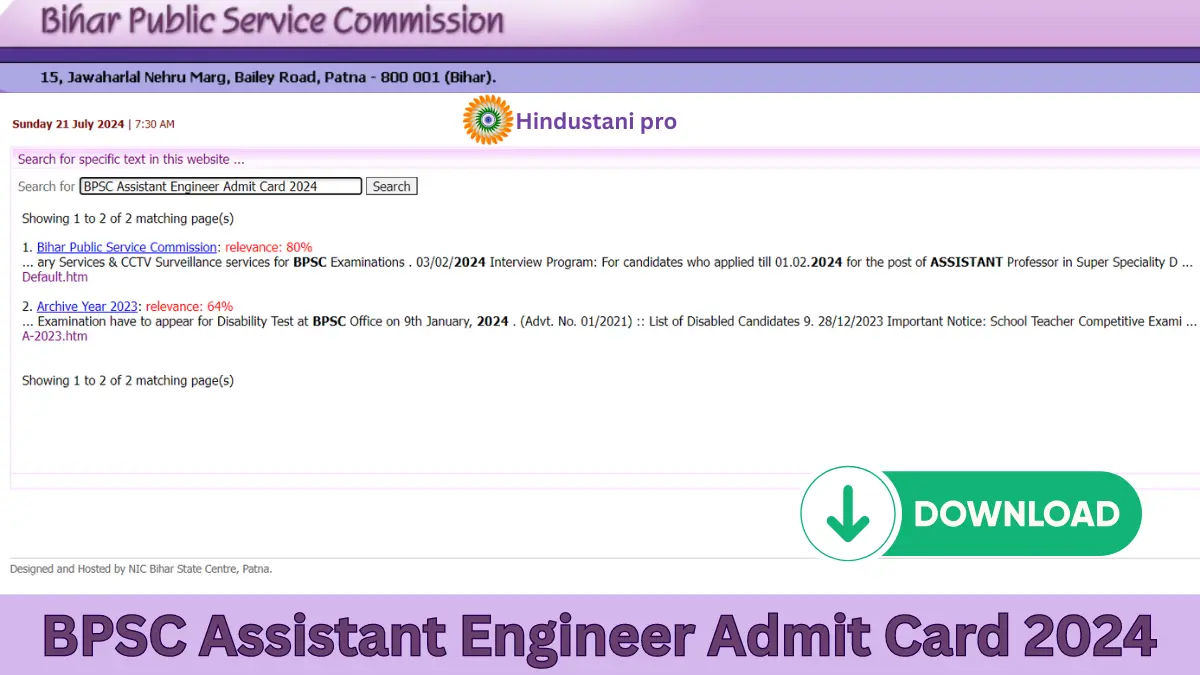Click the Hindustani pro chakra logo icon
Viewport: 1200px width, 675px height.
pyautogui.click(x=488, y=120)
